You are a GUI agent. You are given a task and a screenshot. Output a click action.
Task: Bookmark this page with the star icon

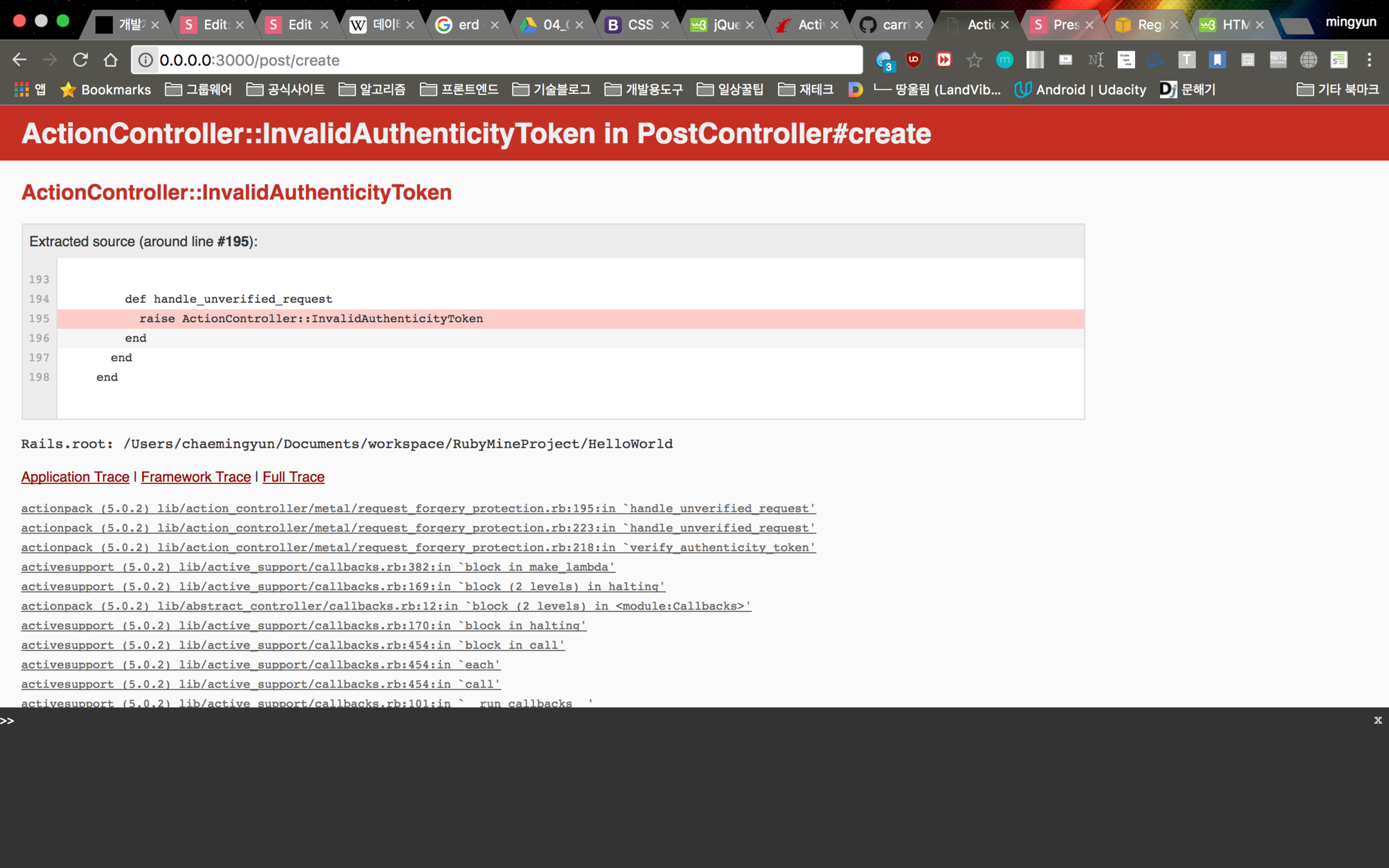(974, 60)
